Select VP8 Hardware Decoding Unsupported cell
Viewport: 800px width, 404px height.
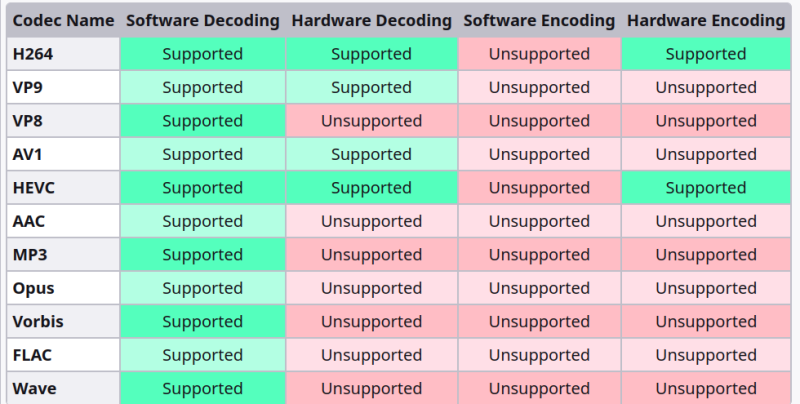371,121
